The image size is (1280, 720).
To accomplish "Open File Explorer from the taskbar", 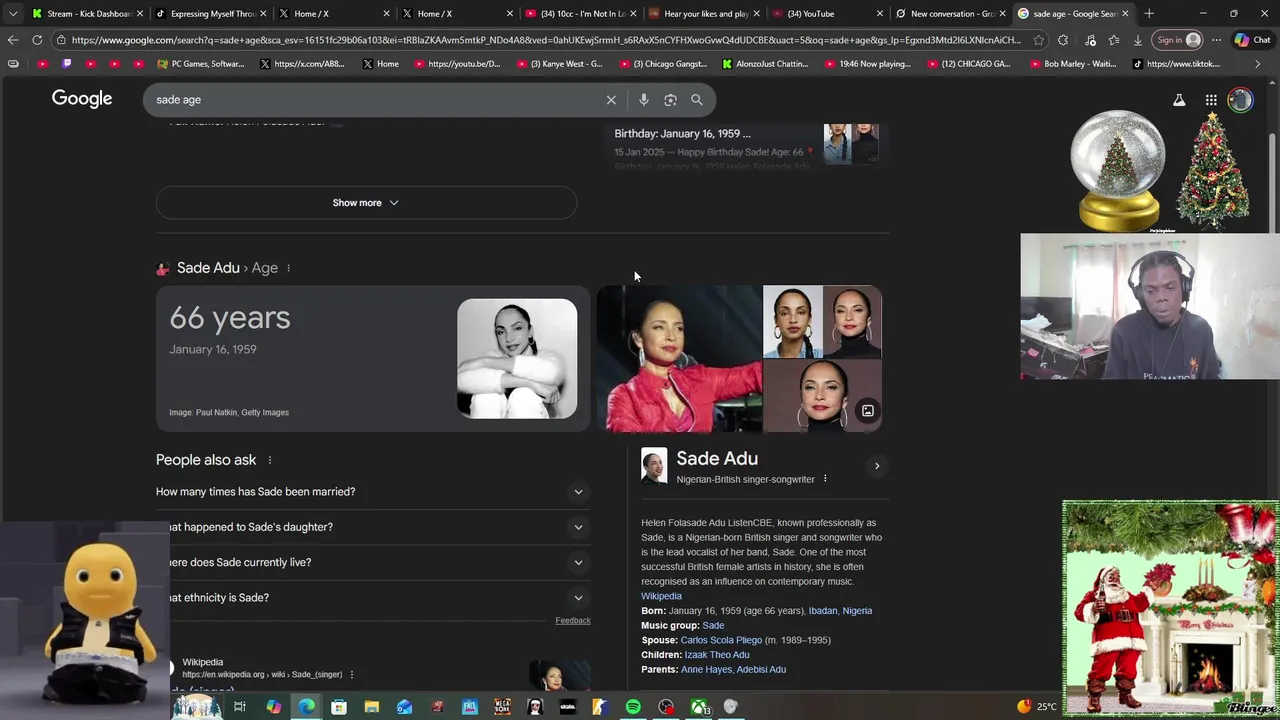I will pos(372,707).
